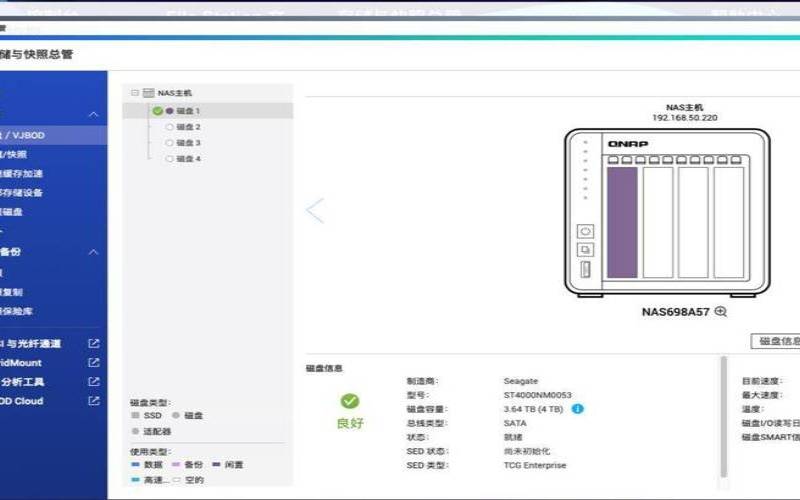
Task: Click the copy button on NAS diagram
Action: pos(585,250)
